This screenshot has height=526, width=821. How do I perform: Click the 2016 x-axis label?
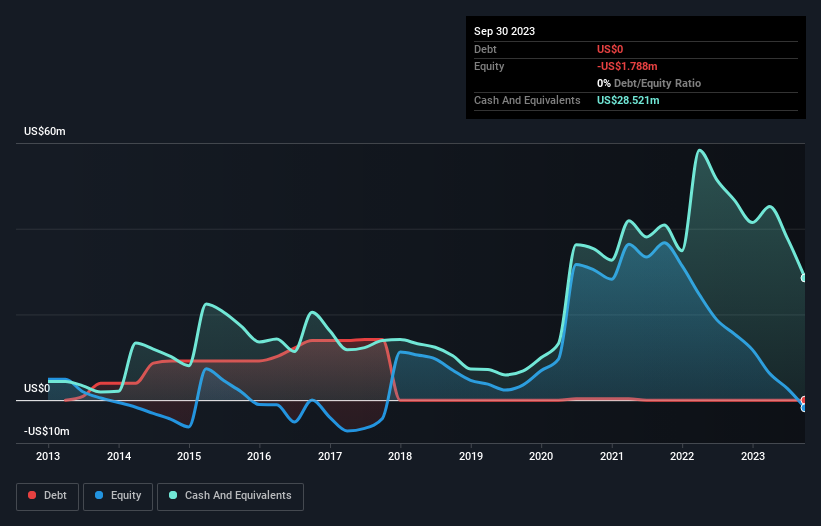tap(259, 456)
